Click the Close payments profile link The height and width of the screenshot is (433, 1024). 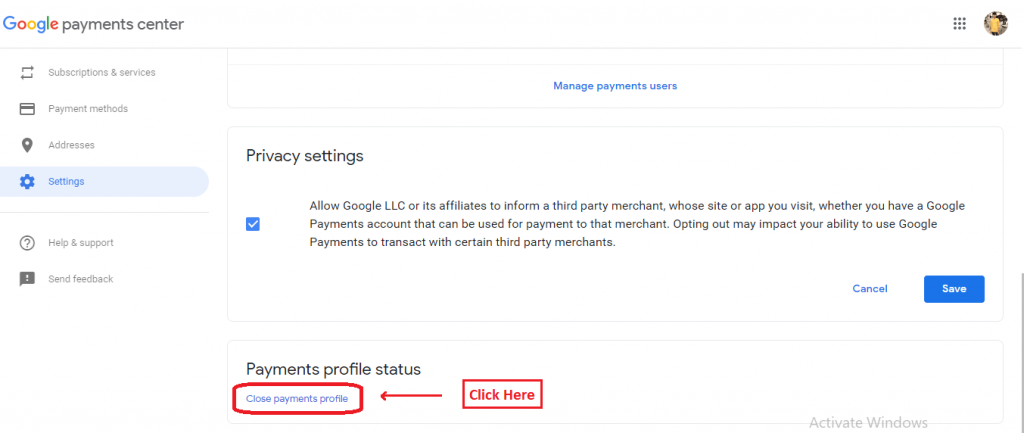pos(297,398)
